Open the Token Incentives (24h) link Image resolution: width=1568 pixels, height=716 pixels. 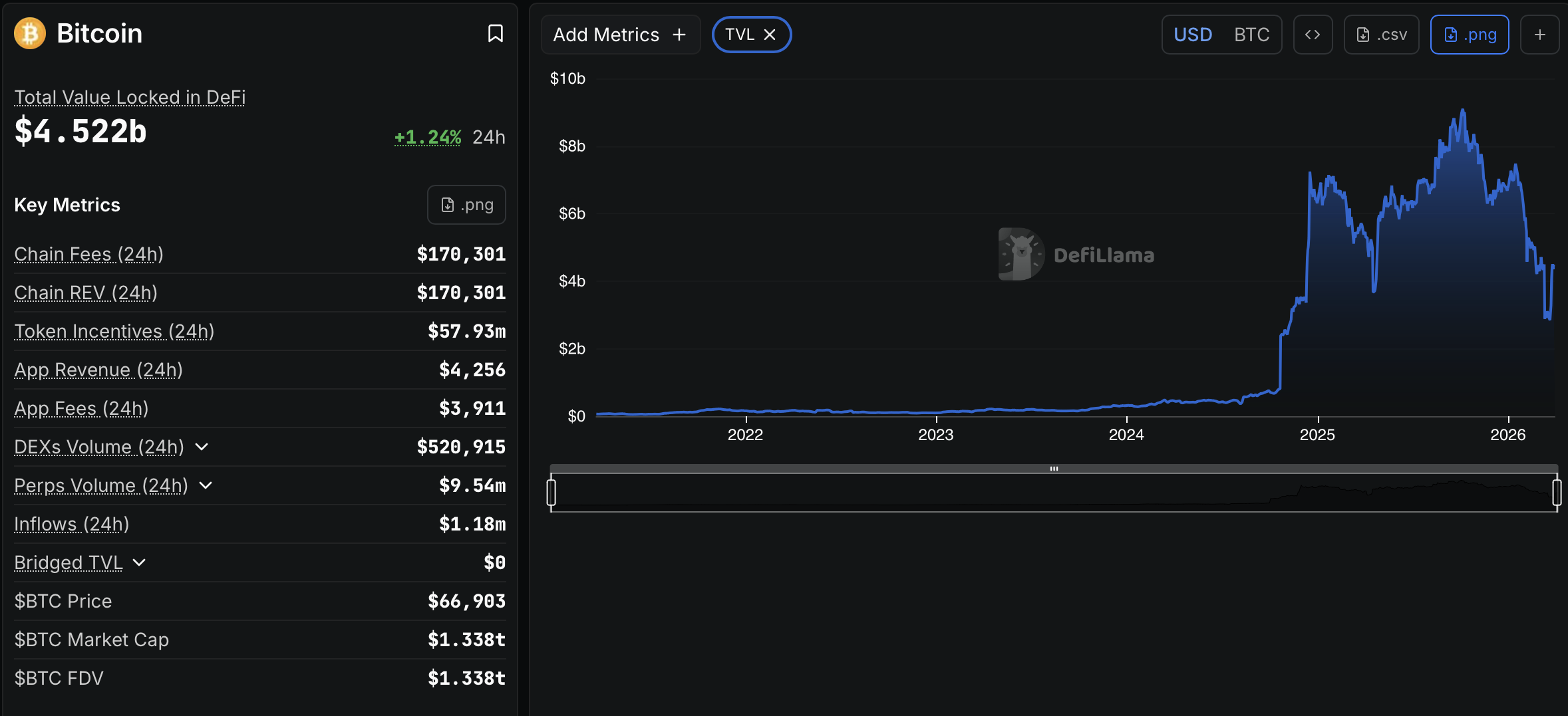[114, 331]
